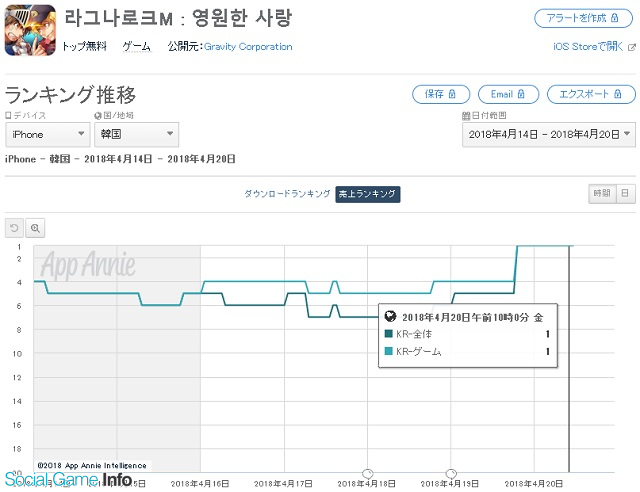Select the 売上ランキング tab
Viewport: 640px width, 492px height.
[x=368, y=194]
